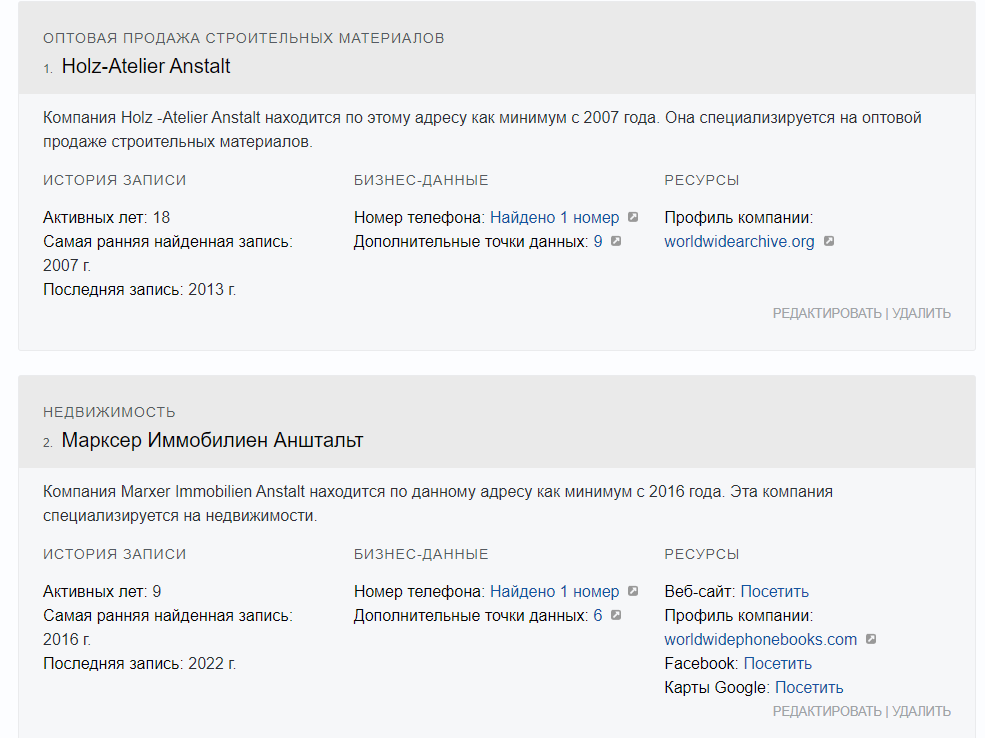Click external-link icon next to data points 9

tap(616, 241)
